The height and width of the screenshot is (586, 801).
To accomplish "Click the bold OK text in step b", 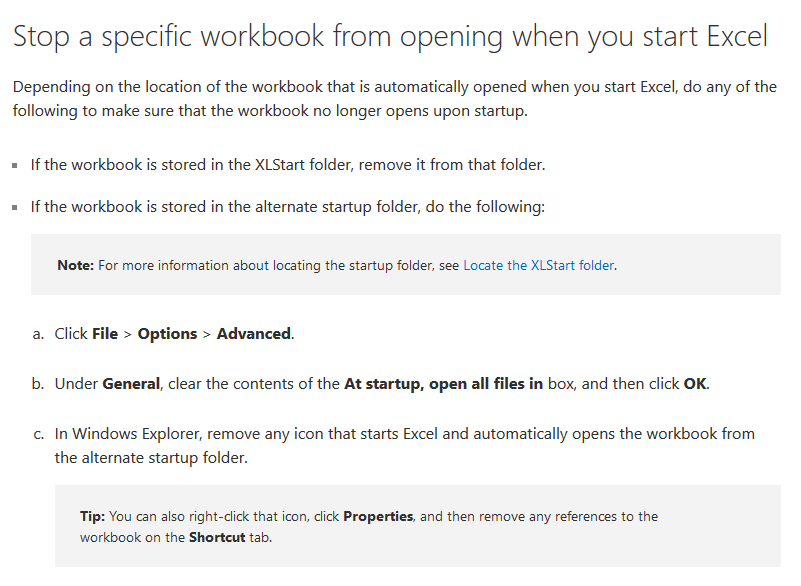I will coord(695,384).
